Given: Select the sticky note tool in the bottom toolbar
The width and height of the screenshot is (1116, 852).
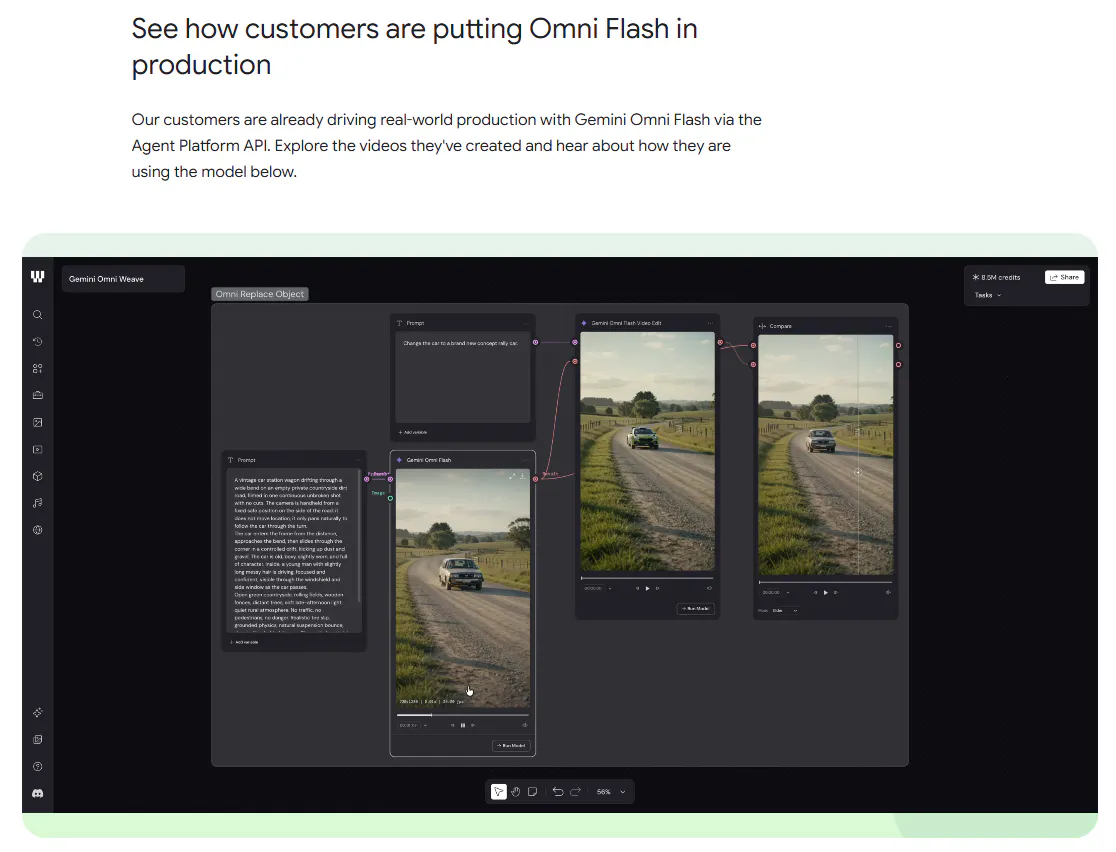Looking at the screenshot, I should click(x=532, y=791).
